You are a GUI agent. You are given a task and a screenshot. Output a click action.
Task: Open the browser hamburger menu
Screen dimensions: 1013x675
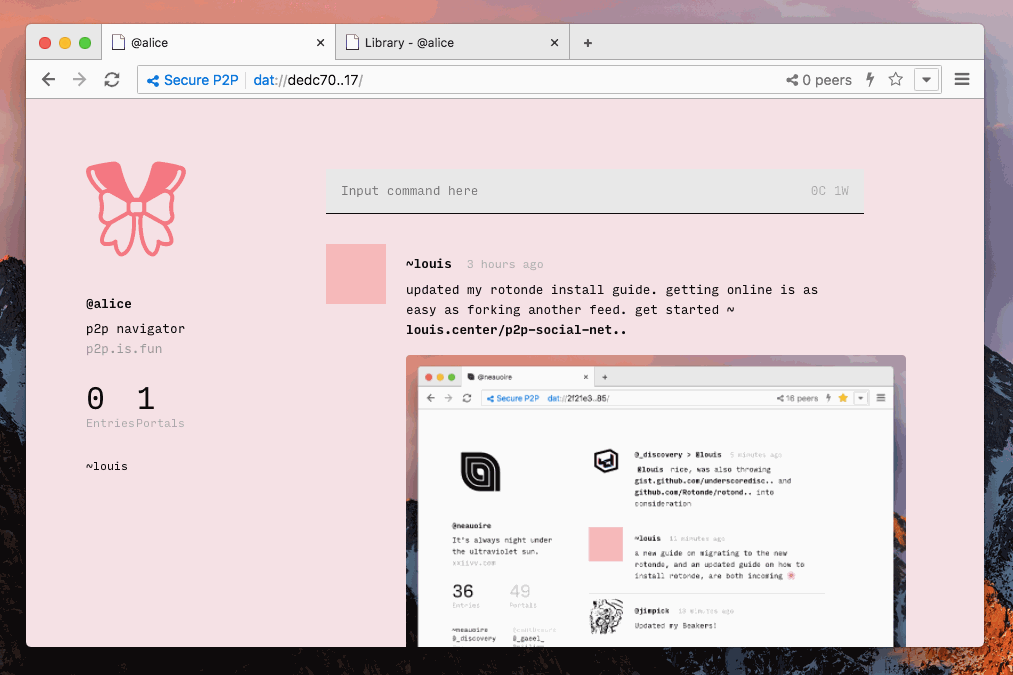tap(962, 79)
